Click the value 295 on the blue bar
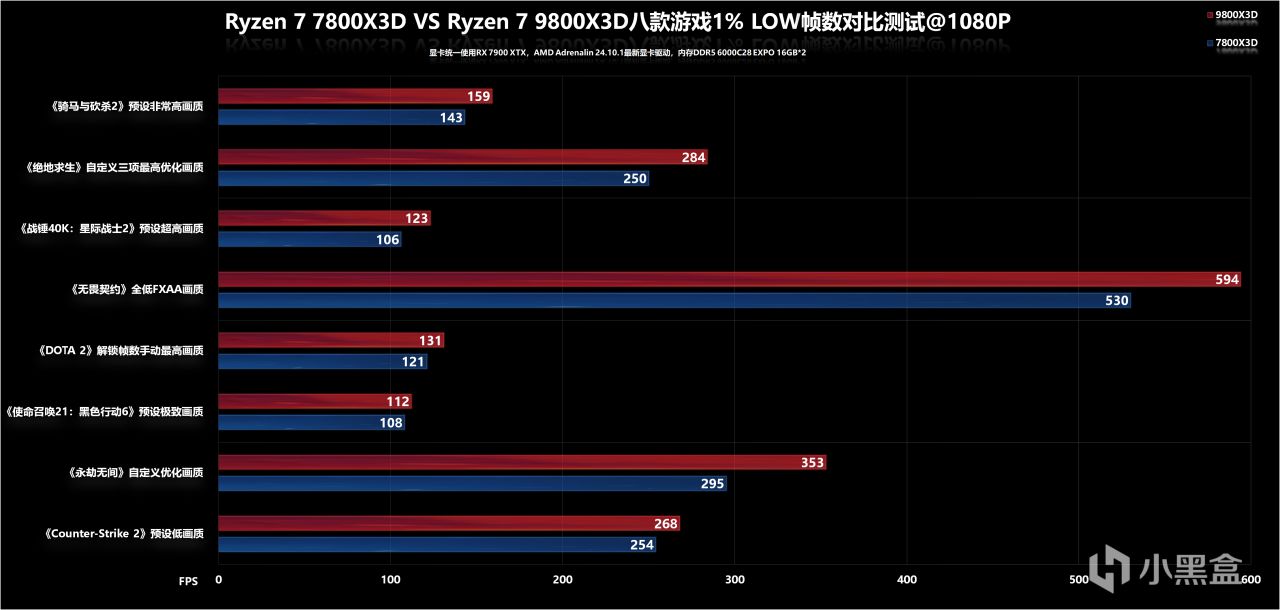This screenshot has width=1280, height=610. pos(713,484)
